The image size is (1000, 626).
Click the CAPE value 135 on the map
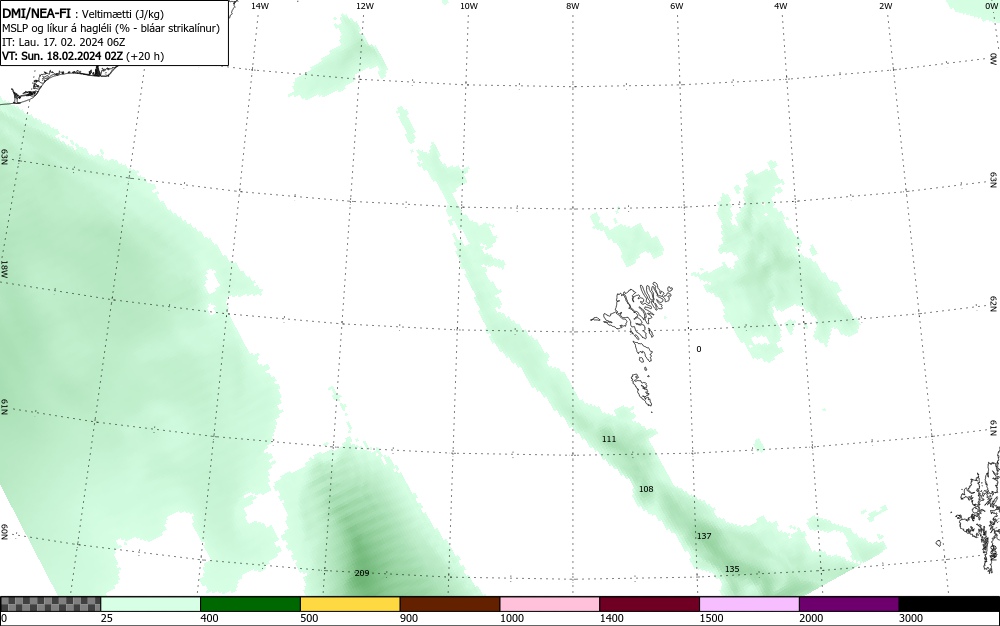click(x=732, y=569)
